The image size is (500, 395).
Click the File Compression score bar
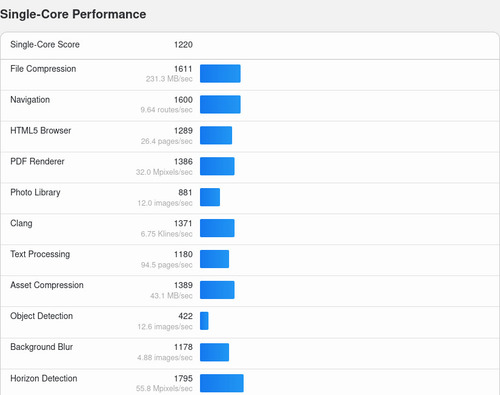tap(220, 73)
